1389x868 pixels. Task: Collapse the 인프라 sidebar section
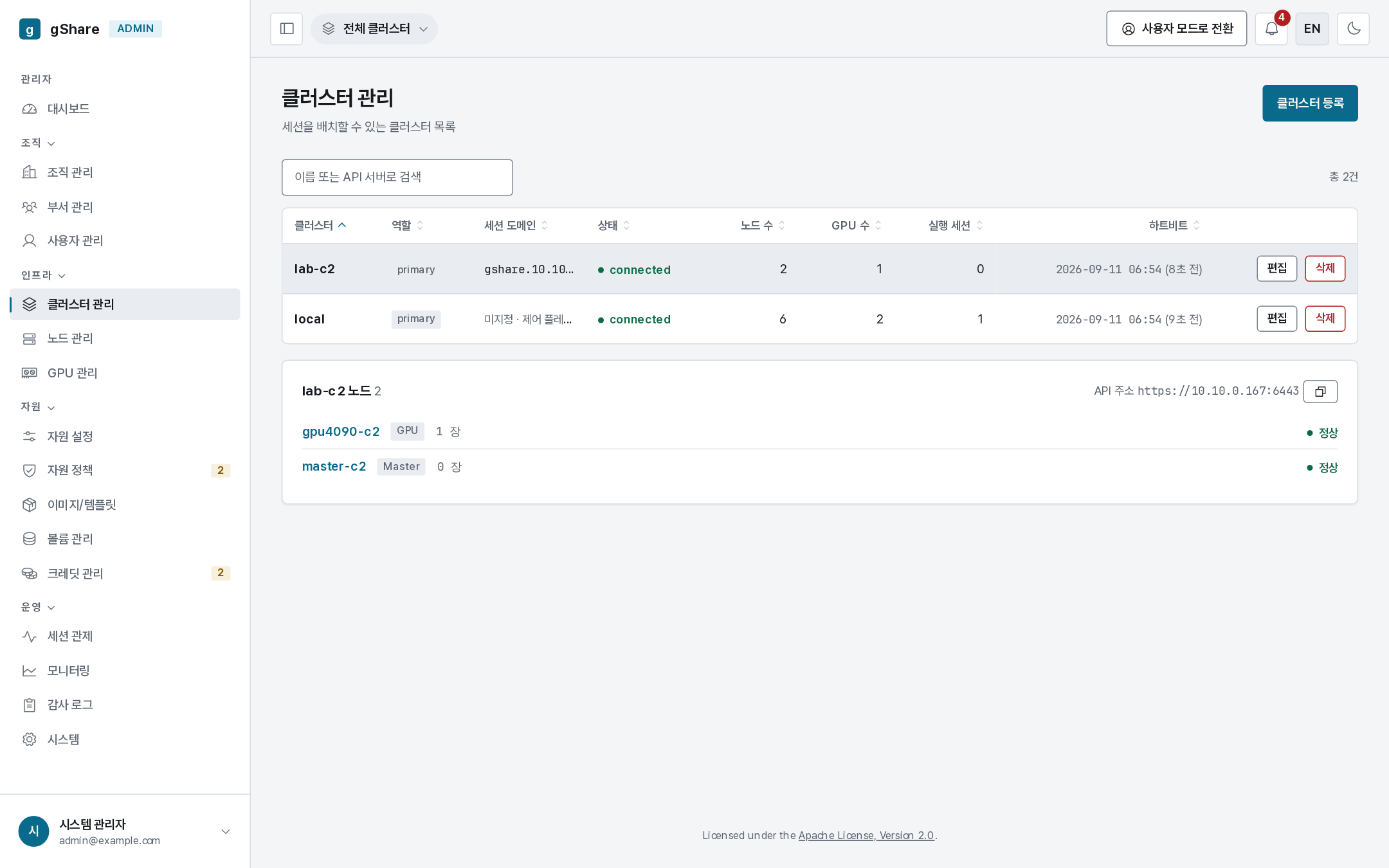pos(43,275)
